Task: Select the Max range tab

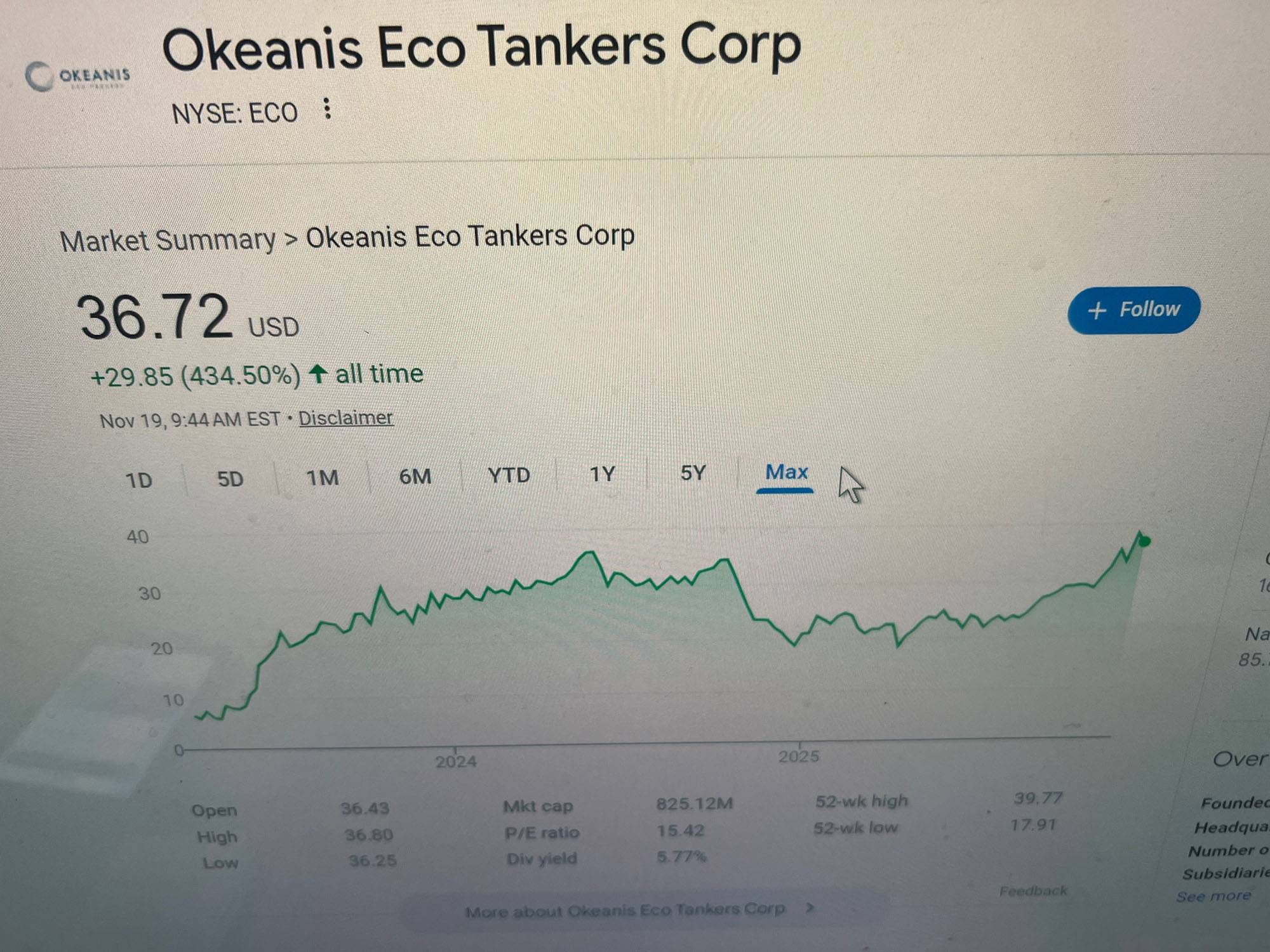Action: [786, 472]
